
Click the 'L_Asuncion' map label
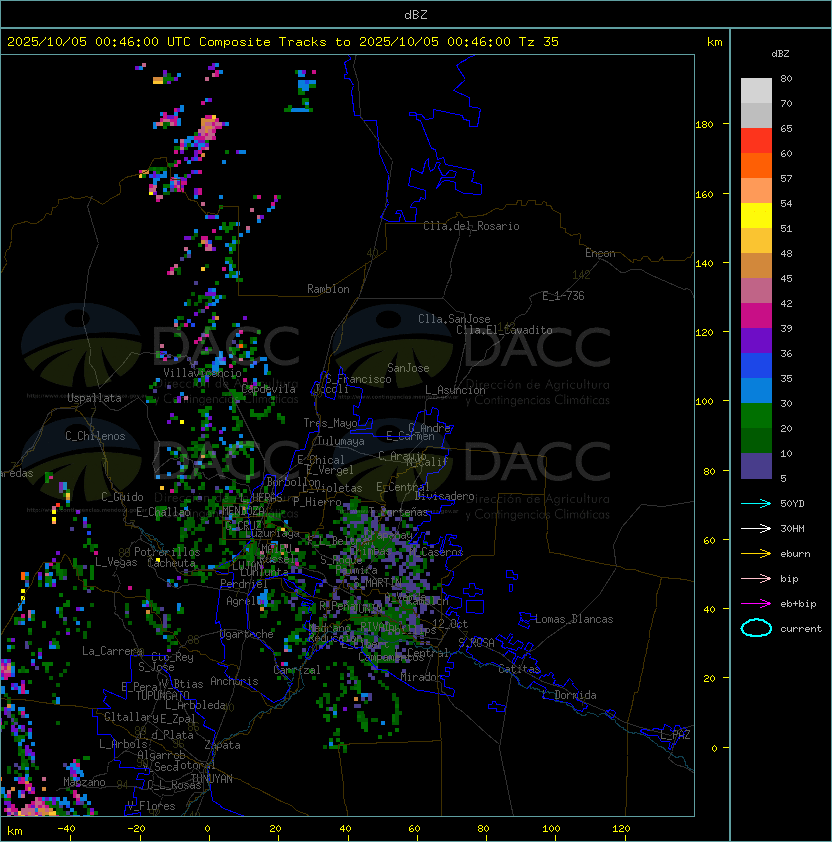pyautogui.click(x=455, y=390)
